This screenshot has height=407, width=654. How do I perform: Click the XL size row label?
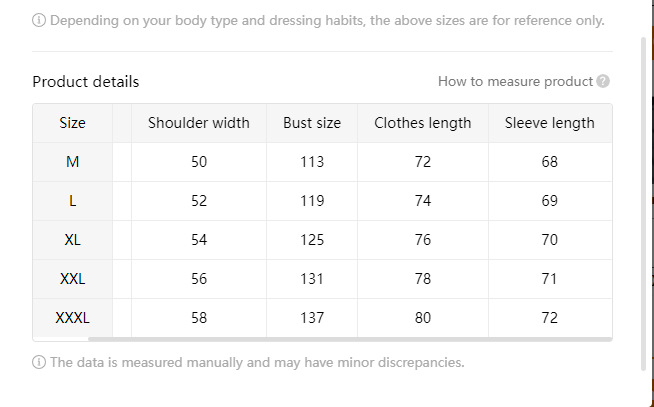click(73, 240)
